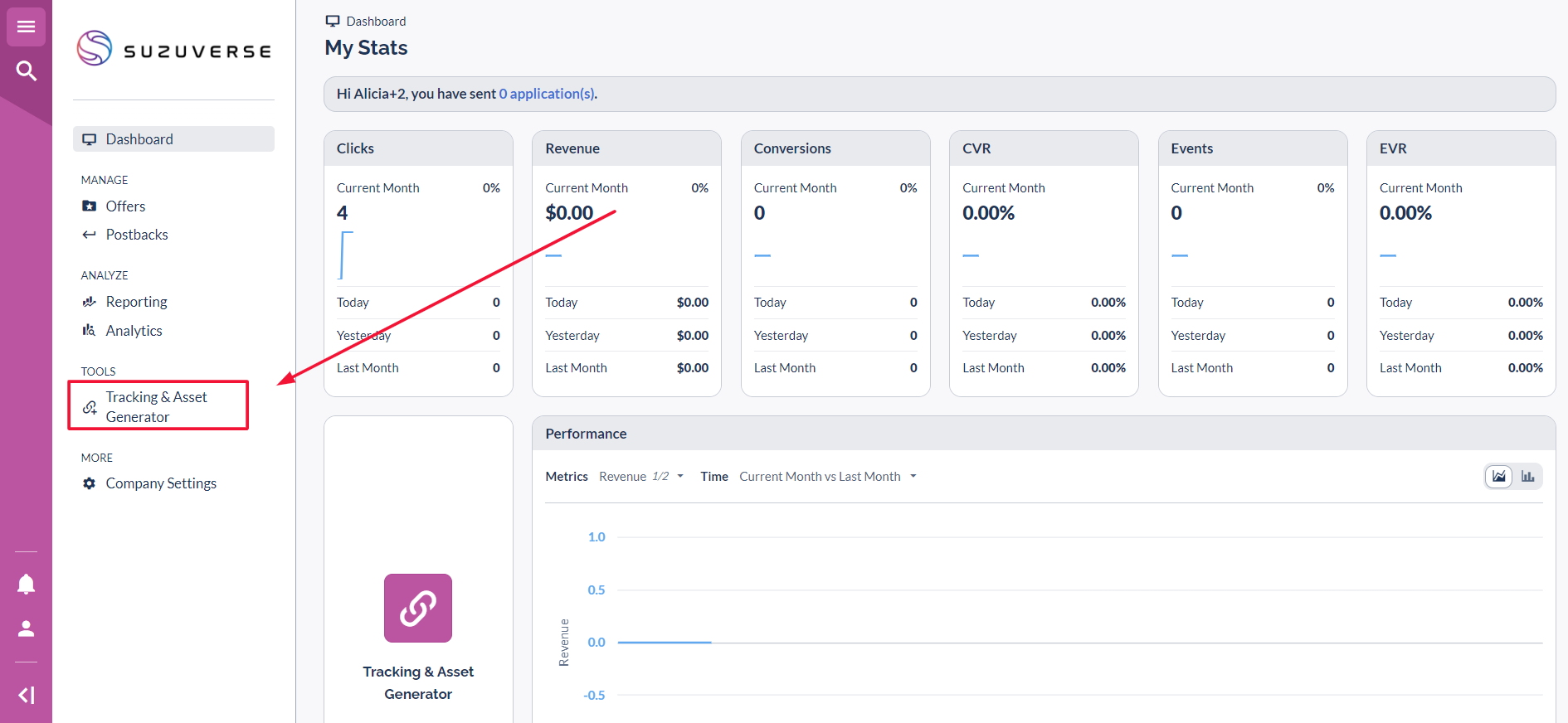Open the hamburger menu in purple sidebar

[26, 27]
